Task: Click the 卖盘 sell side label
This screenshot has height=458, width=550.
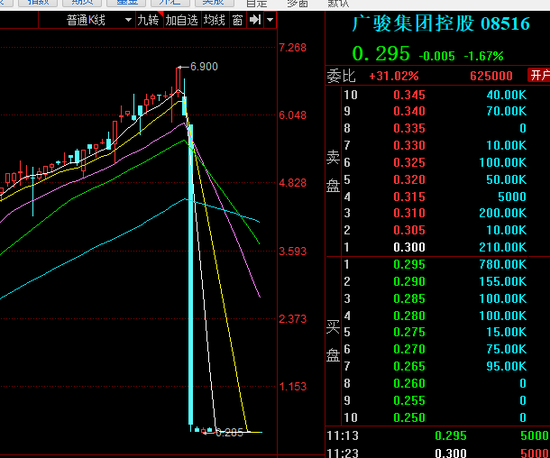Action: tap(333, 171)
